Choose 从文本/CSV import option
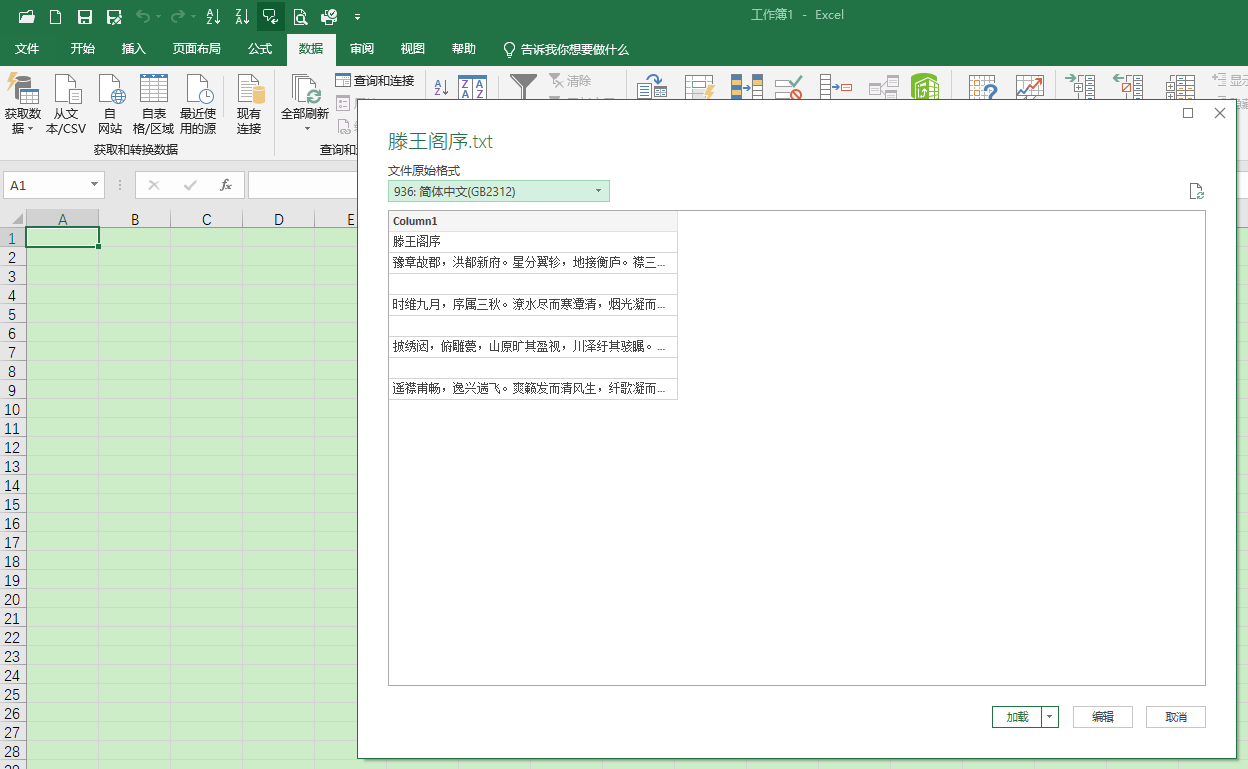Screen dimensions: 1248x769 66,104
